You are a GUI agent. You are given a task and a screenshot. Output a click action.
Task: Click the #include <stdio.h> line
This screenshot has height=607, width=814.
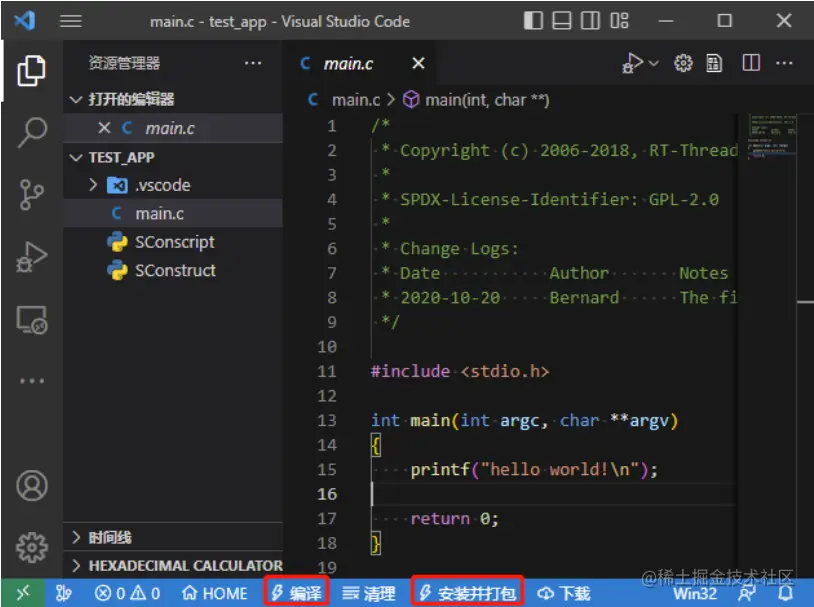[459, 371]
